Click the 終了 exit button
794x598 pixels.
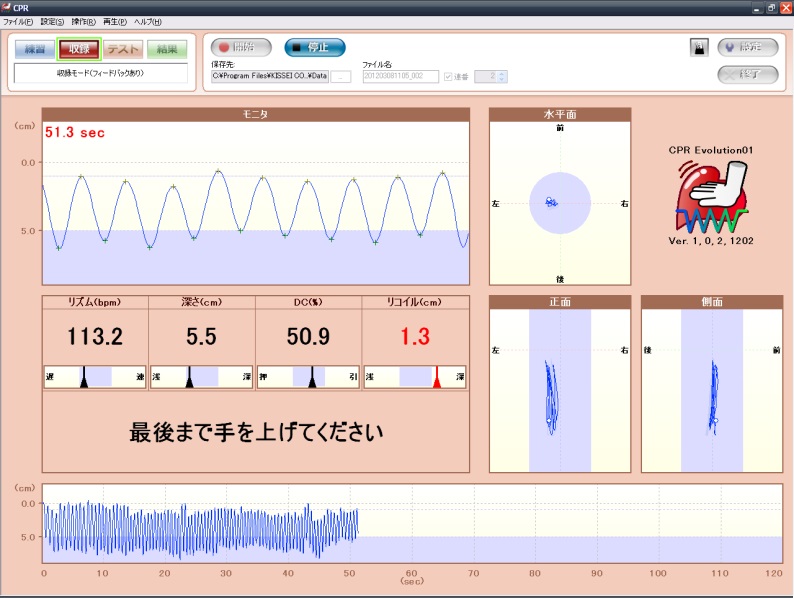748,73
